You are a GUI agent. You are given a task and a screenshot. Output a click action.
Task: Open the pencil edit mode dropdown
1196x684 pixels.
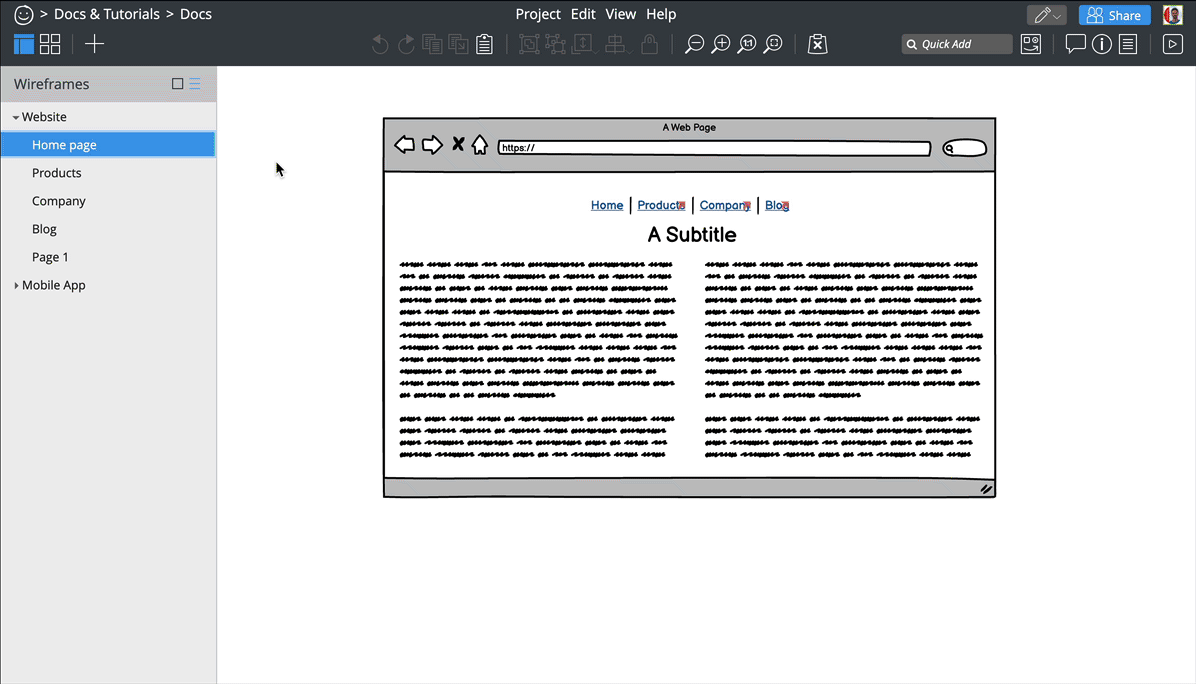pos(1047,15)
